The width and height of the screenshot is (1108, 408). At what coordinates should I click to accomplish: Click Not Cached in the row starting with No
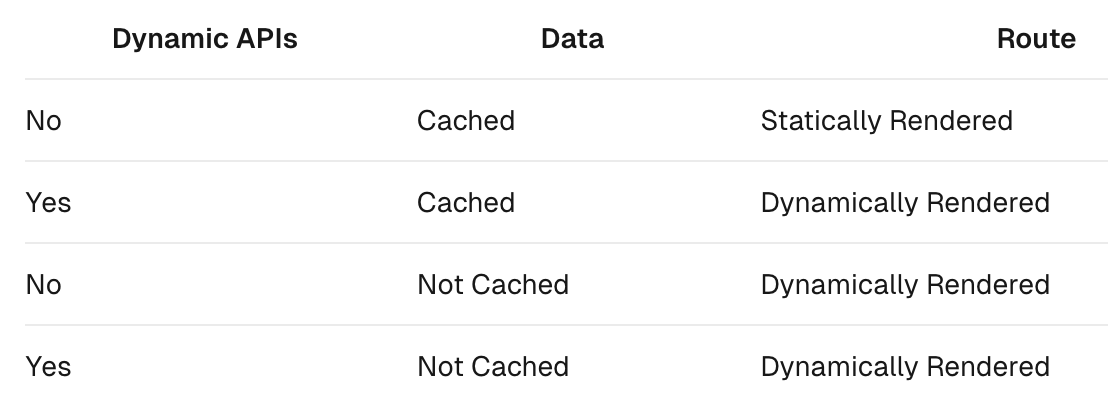click(x=493, y=285)
